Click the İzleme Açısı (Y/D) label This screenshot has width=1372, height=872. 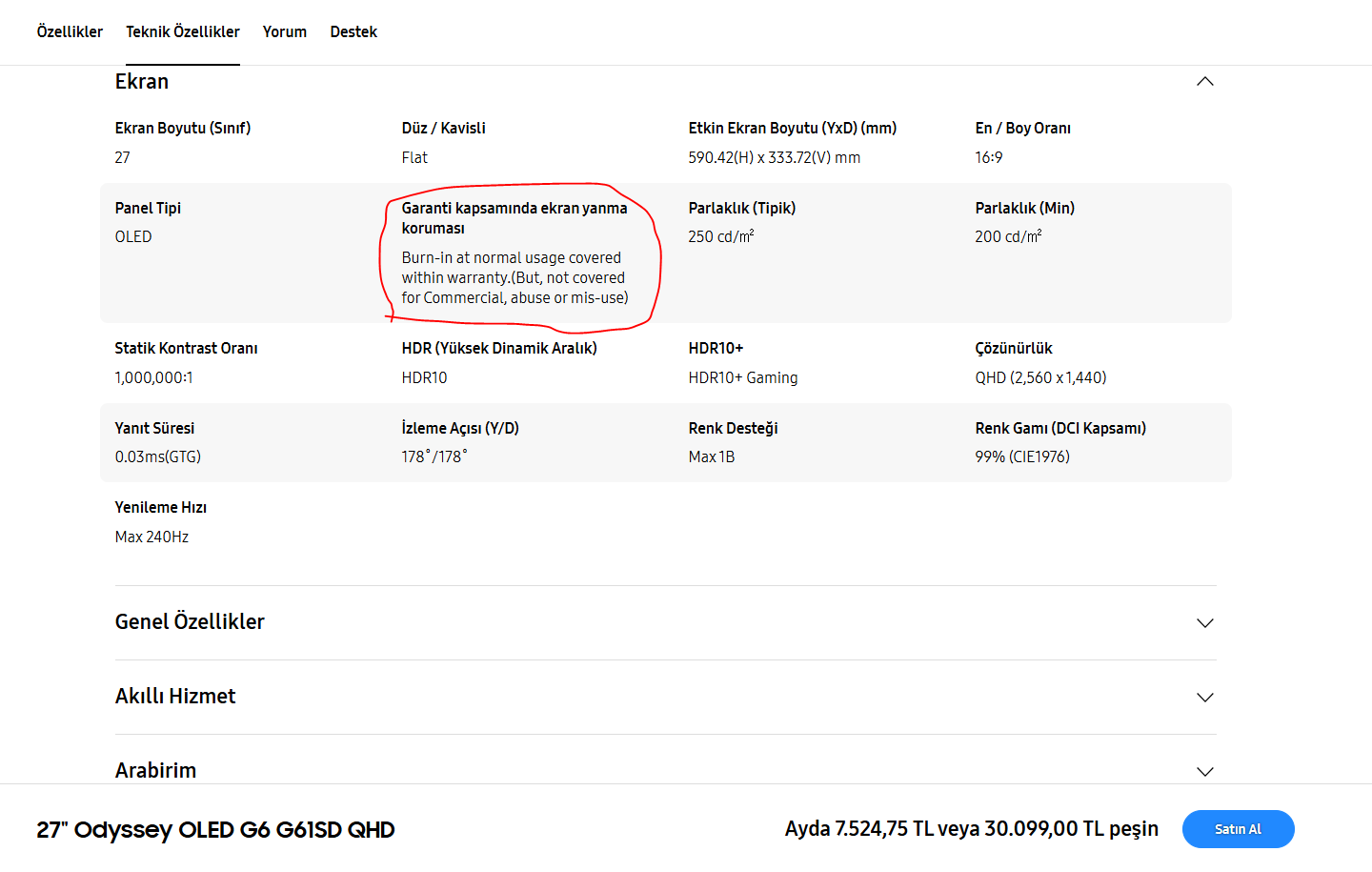[460, 428]
